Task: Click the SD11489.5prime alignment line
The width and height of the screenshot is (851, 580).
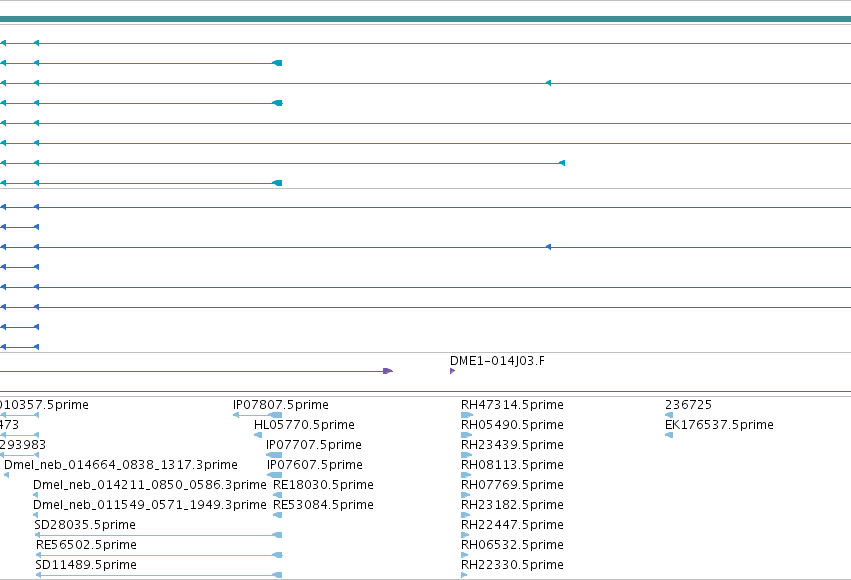Action: pyautogui.click(x=158, y=575)
